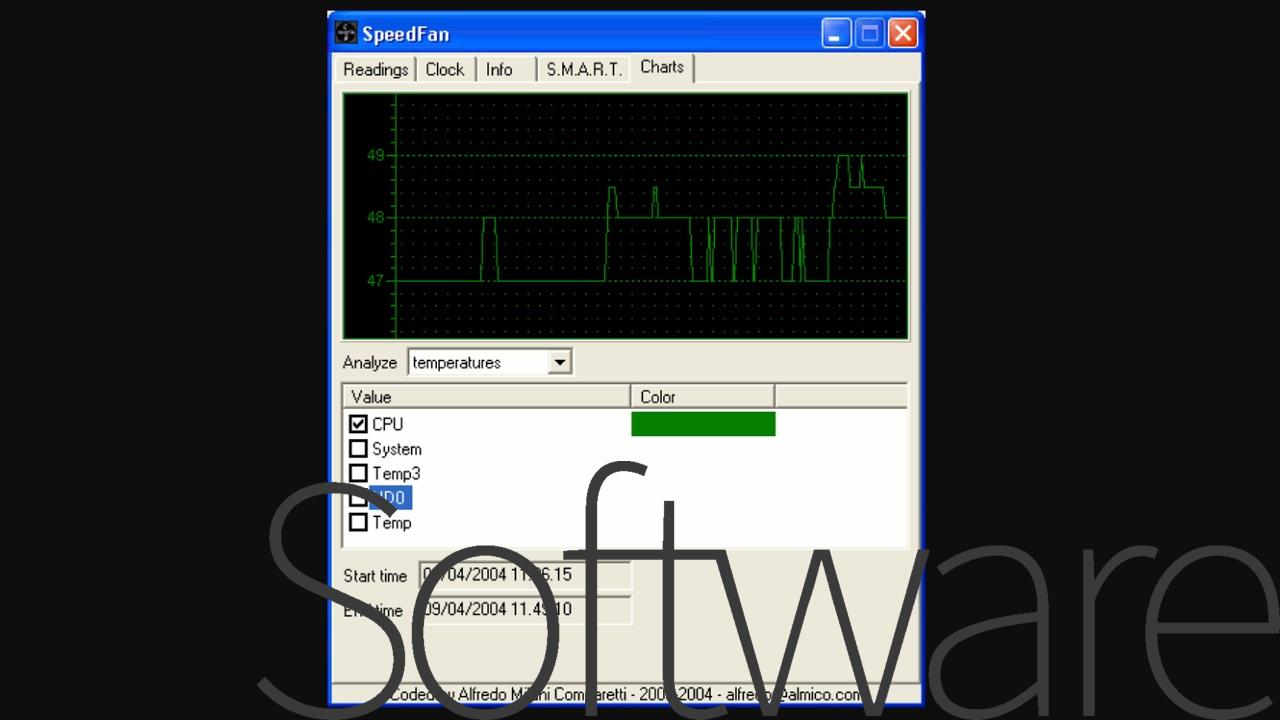
Task: Select the highlighted HD0 row
Action: click(x=391, y=497)
